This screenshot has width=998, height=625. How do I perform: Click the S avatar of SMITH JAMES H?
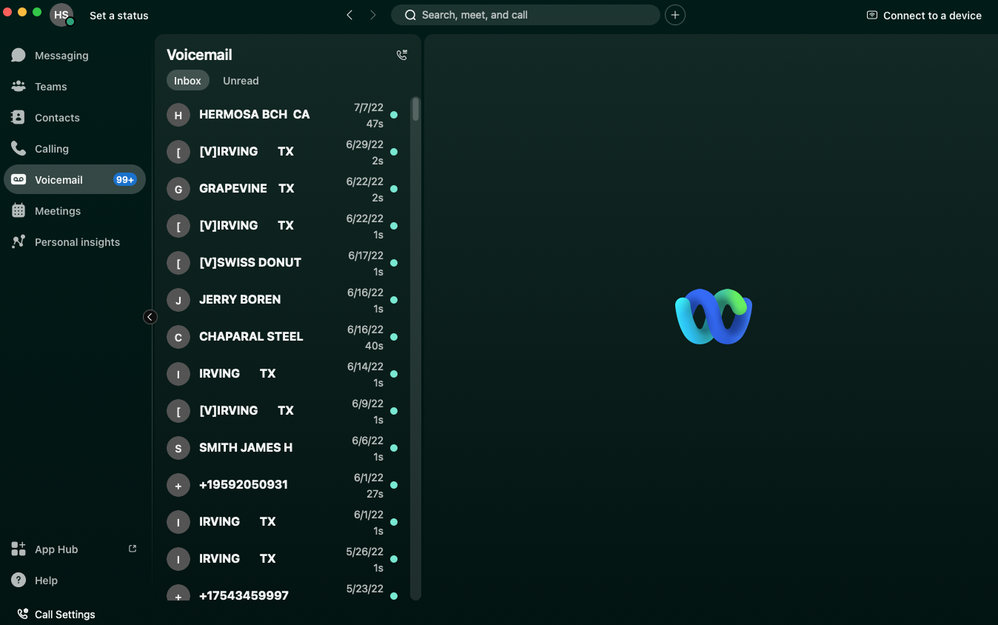click(x=178, y=448)
